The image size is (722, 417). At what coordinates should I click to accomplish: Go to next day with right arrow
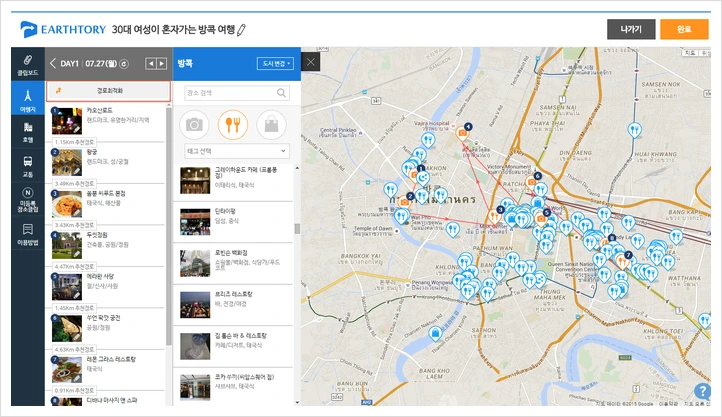(x=161, y=64)
